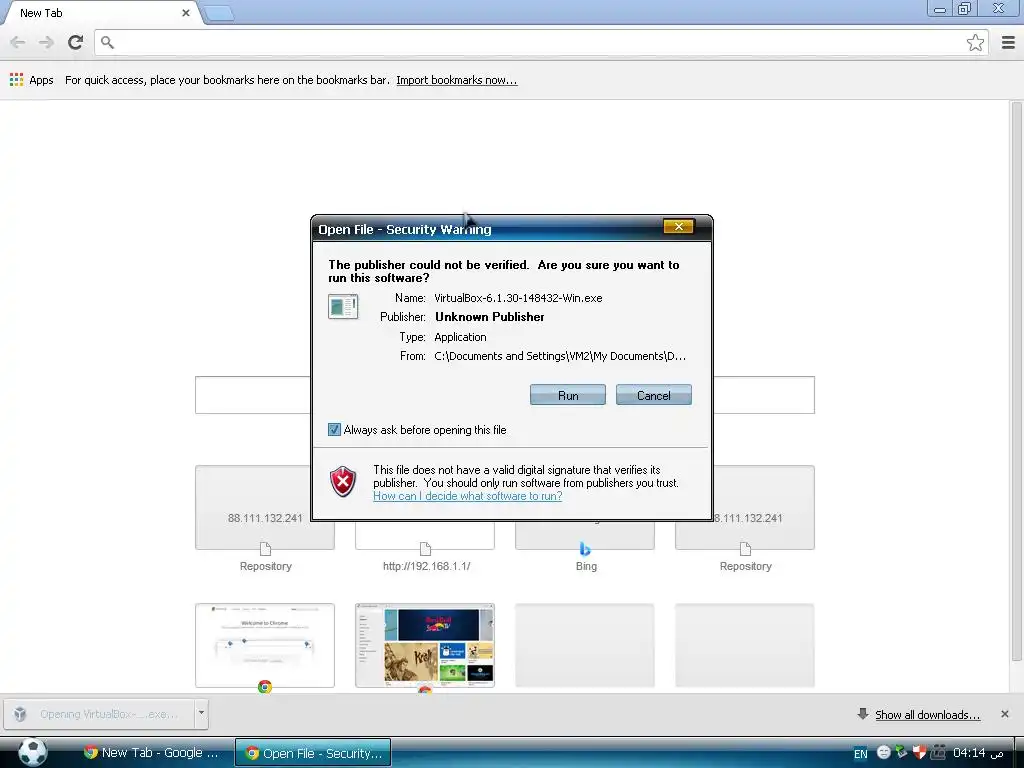Open the Chrome hamburger menu
Image resolution: width=1024 pixels, height=768 pixels.
pyautogui.click(x=1008, y=42)
